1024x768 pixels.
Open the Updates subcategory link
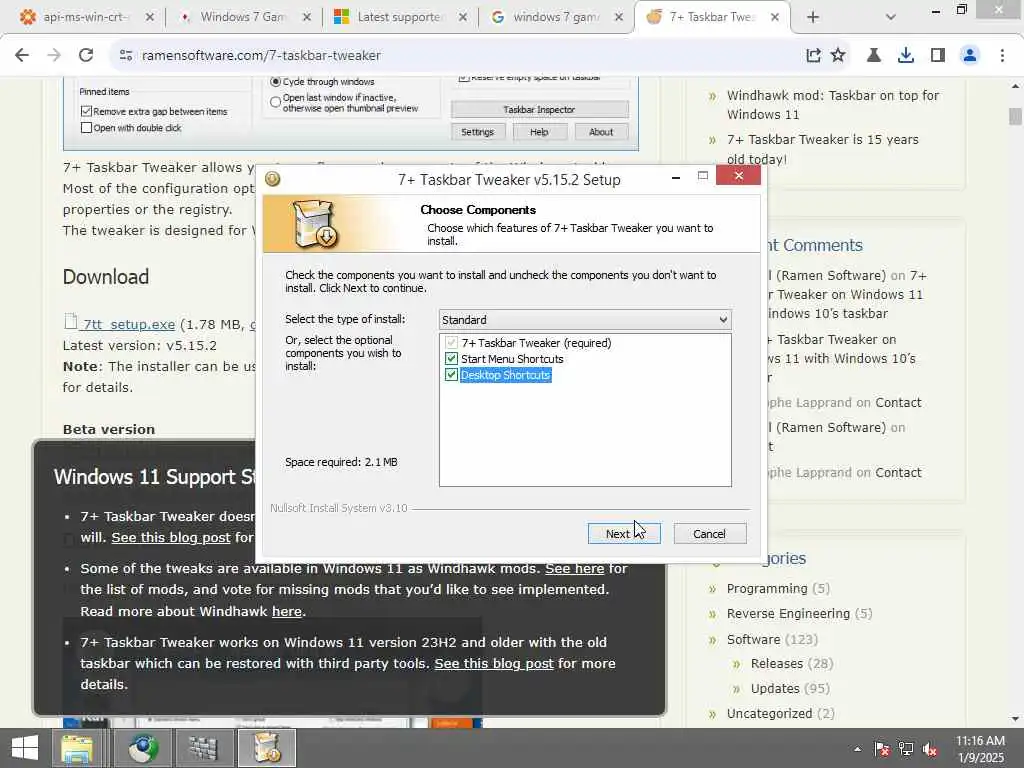pos(775,688)
